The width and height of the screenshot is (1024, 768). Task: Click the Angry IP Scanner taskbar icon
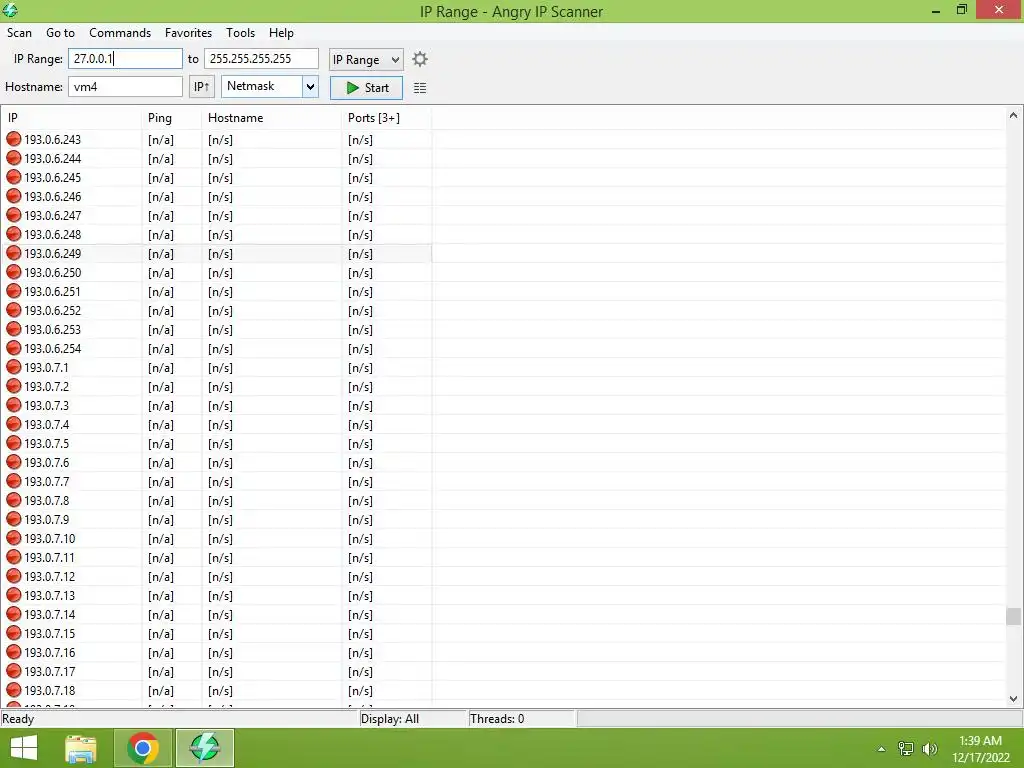click(x=204, y=748)
